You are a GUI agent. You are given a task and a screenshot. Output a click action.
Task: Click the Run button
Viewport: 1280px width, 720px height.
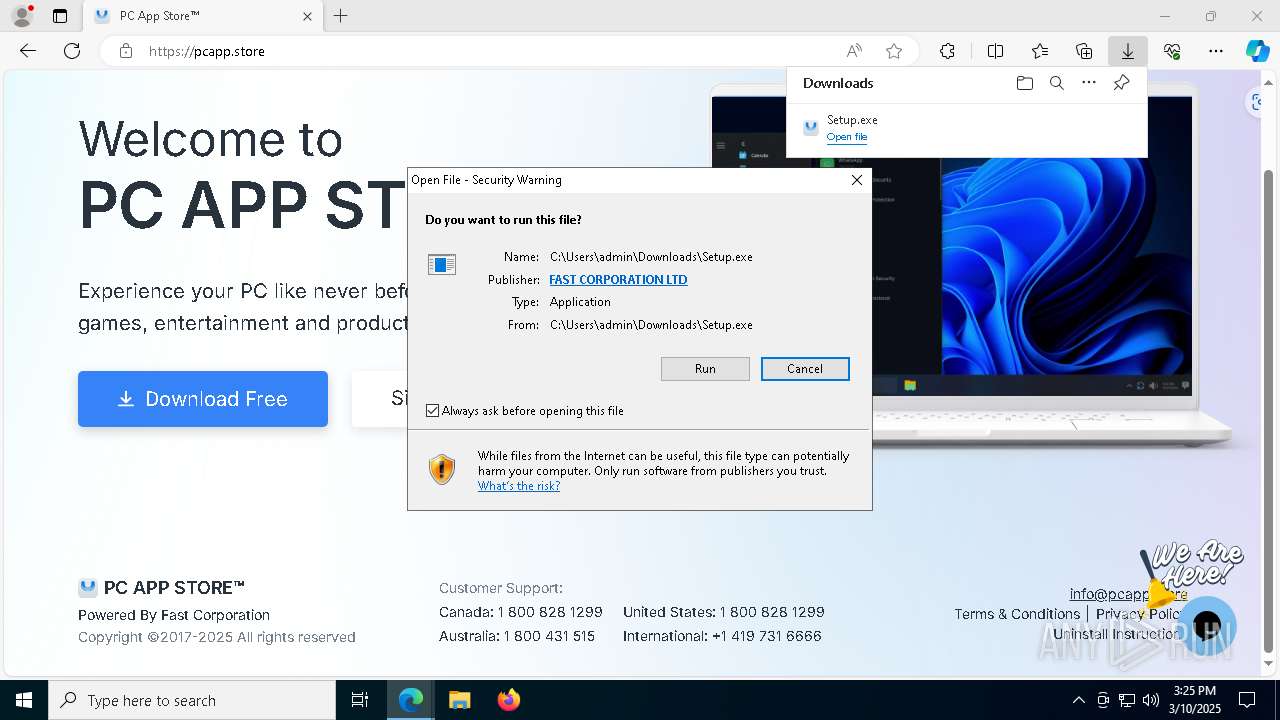pos(705,369)
